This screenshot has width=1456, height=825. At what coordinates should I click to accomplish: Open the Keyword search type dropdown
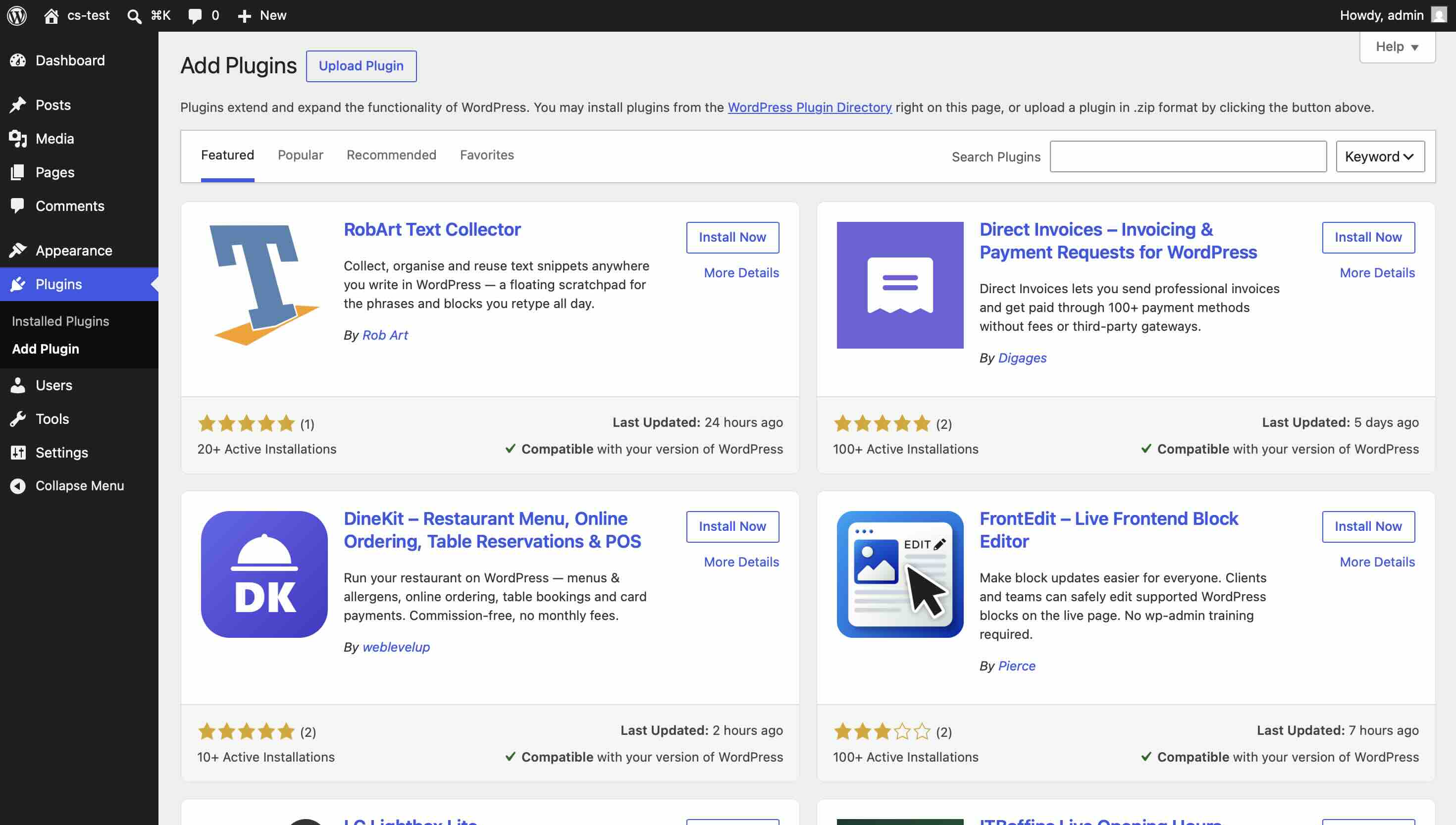tap(1380, 156)
